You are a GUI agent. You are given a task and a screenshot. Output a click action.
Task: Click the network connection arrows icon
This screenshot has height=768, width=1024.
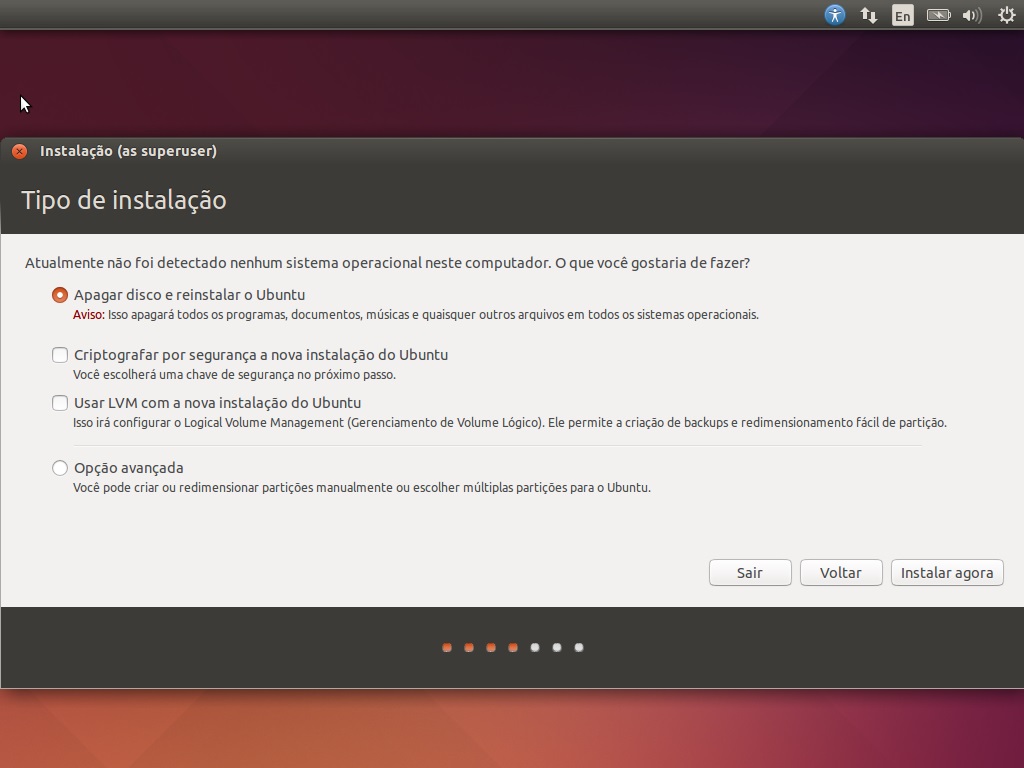tap(869, 15)
